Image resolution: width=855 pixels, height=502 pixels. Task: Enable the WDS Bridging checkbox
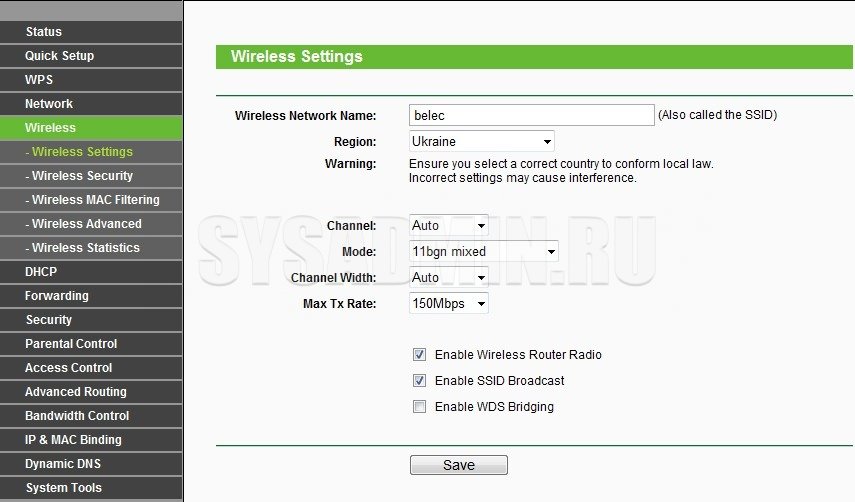coord(419,407)
